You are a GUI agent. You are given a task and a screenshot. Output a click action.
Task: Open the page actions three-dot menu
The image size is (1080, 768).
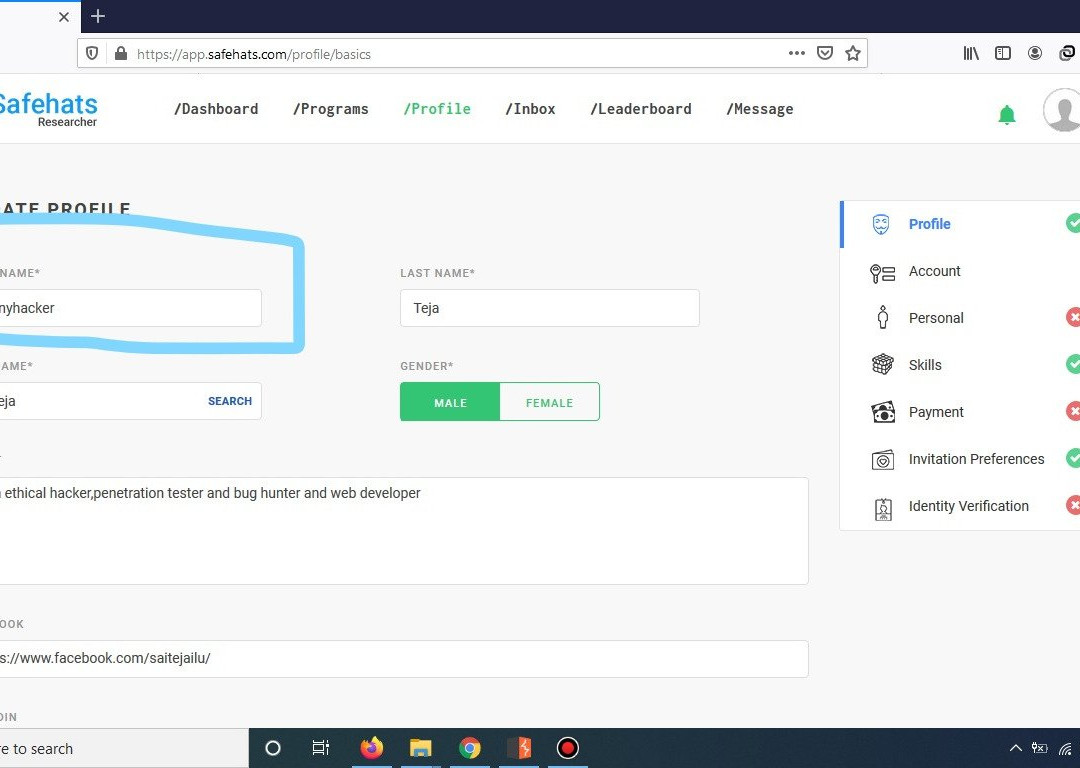(x=796, y=54)
